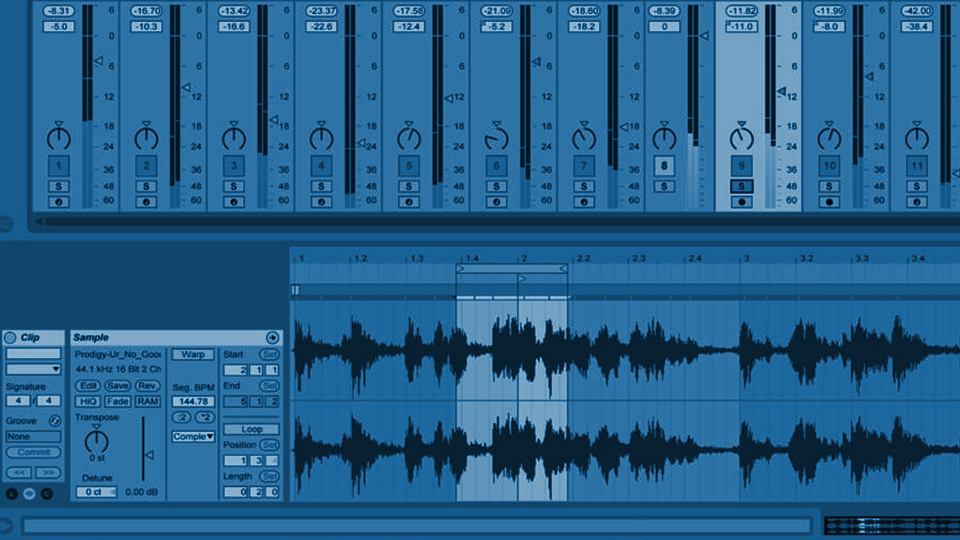Click the Groove hot-swap icon
The height and width of the screenshot is (540, 960).
(x=54, y=421)
